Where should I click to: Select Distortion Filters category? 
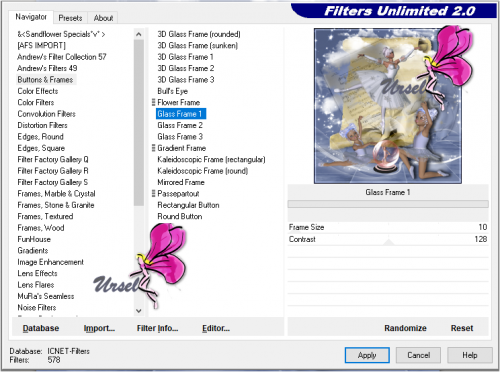42,125
